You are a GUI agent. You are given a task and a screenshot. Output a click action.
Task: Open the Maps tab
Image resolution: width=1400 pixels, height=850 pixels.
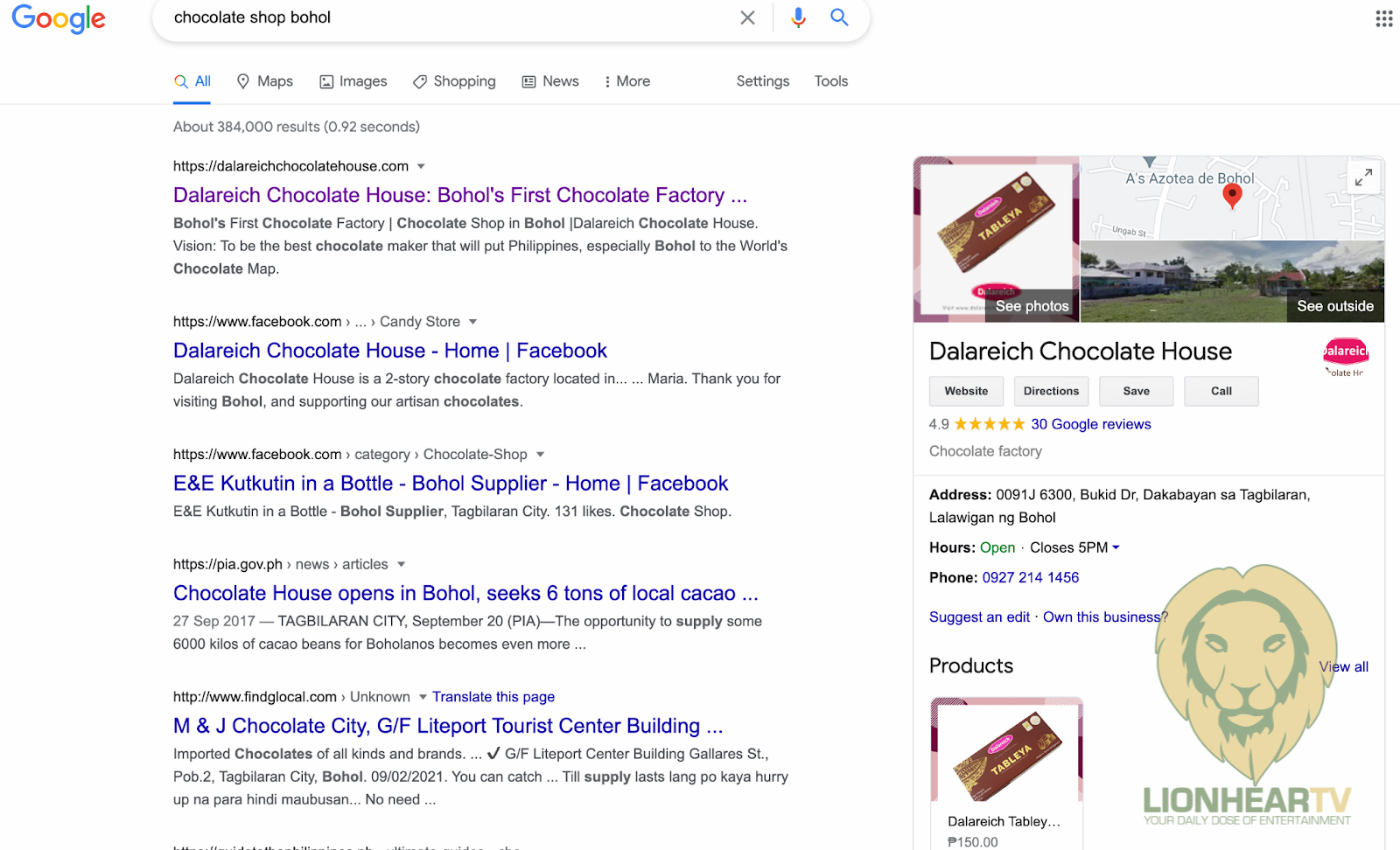[265, 81]
